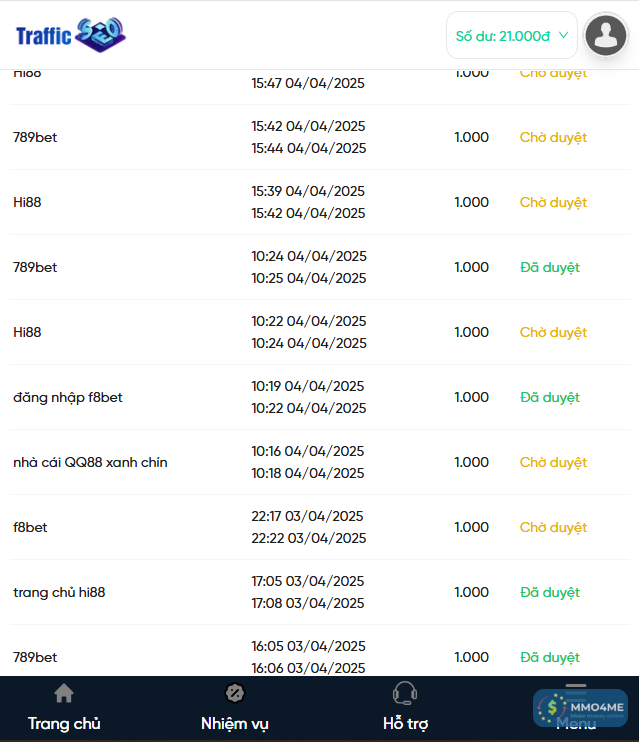Viewport: 639px width, 742px height.
Task: Select the 789bet row at 15:42 04/04/2025
Action: click(x=35, y=138)
